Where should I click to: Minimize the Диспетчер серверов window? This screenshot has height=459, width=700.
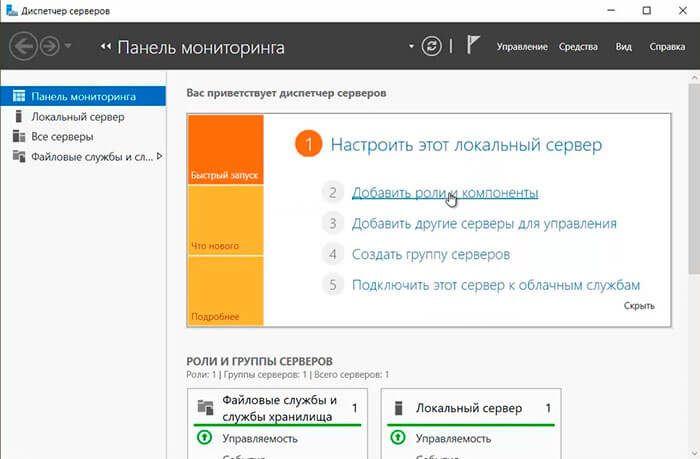click(611, 10)
